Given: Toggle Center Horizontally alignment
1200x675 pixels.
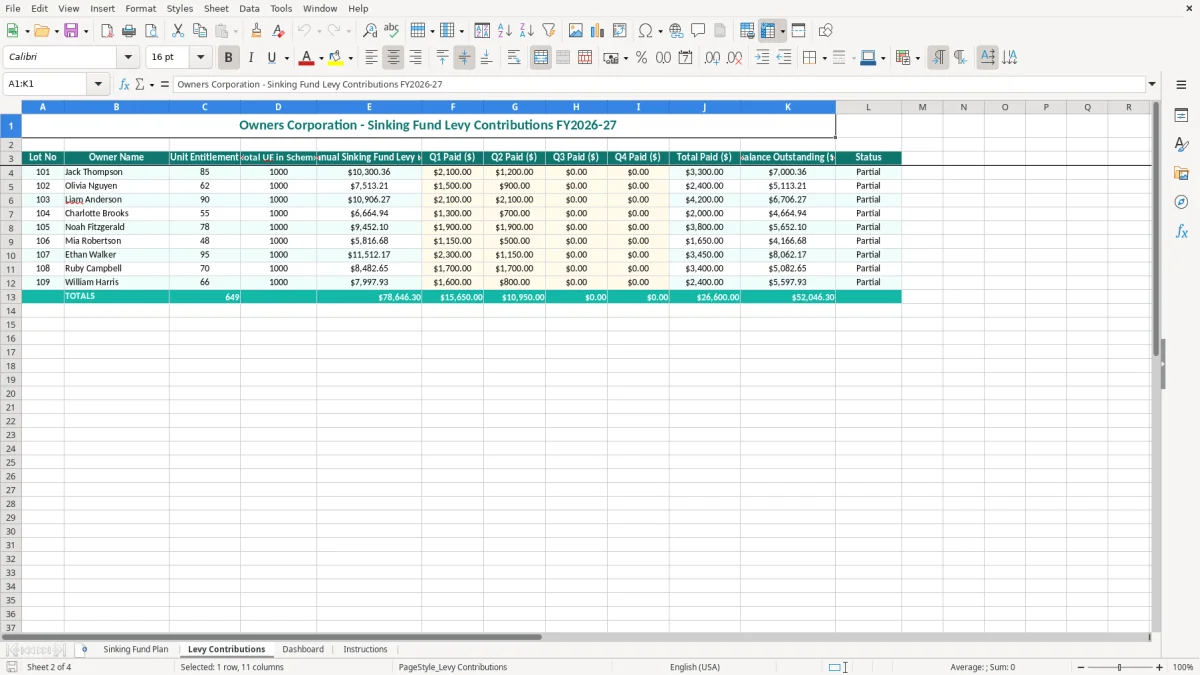Looking at the screenshot, I should [394, 58].
